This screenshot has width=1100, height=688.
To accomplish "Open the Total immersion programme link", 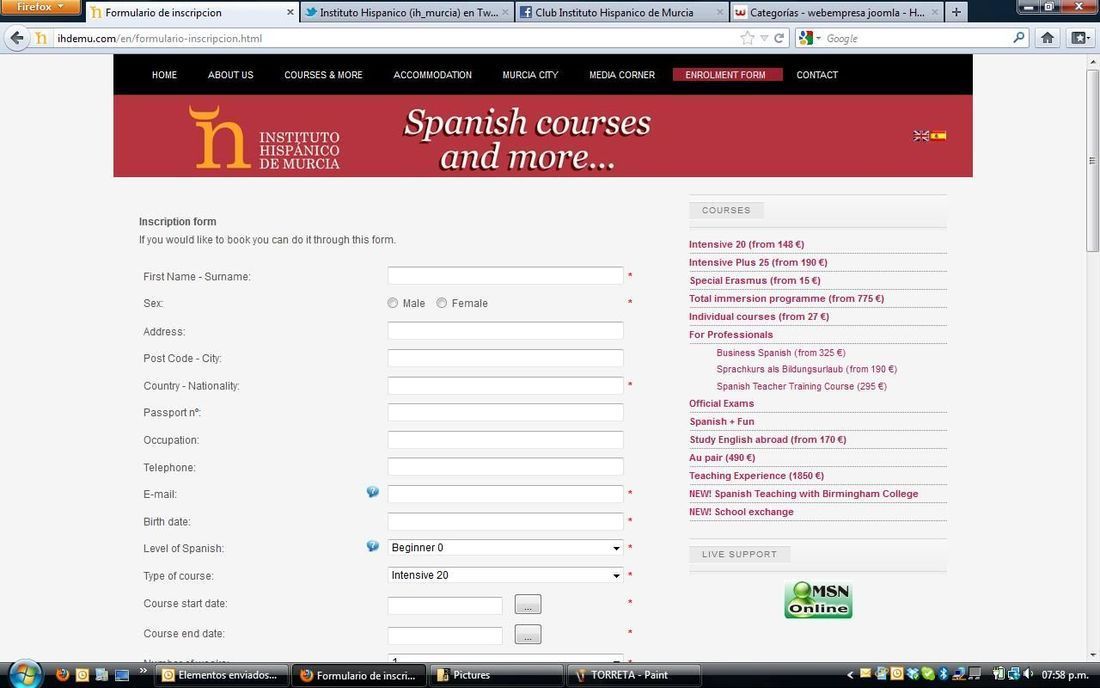I will click(x=786, y=298).
